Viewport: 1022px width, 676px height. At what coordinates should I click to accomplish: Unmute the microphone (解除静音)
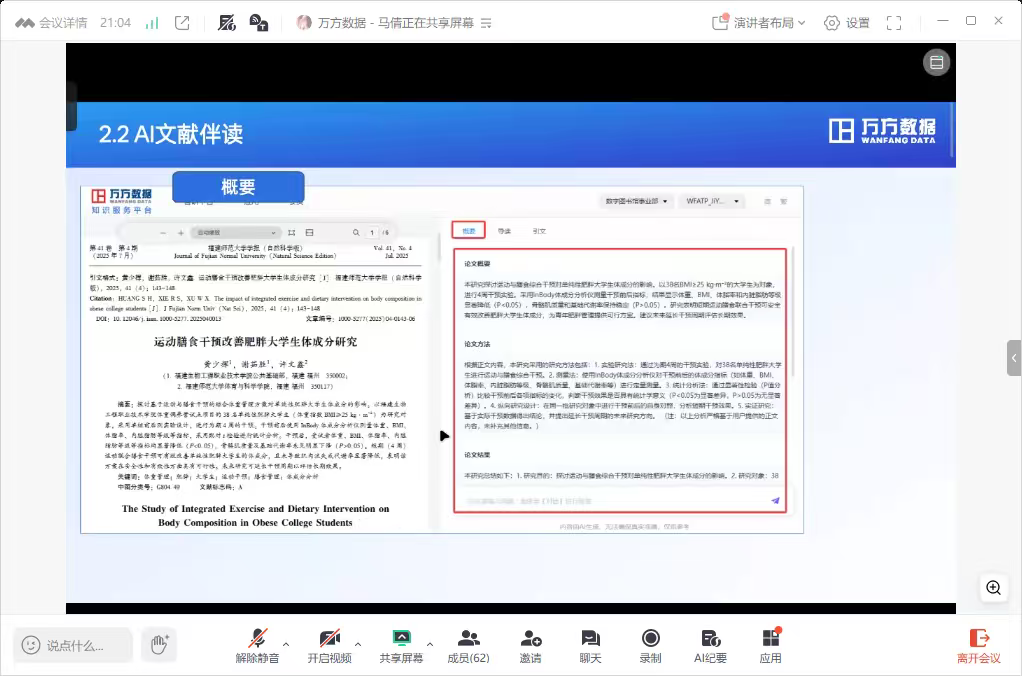pos(258,645)
